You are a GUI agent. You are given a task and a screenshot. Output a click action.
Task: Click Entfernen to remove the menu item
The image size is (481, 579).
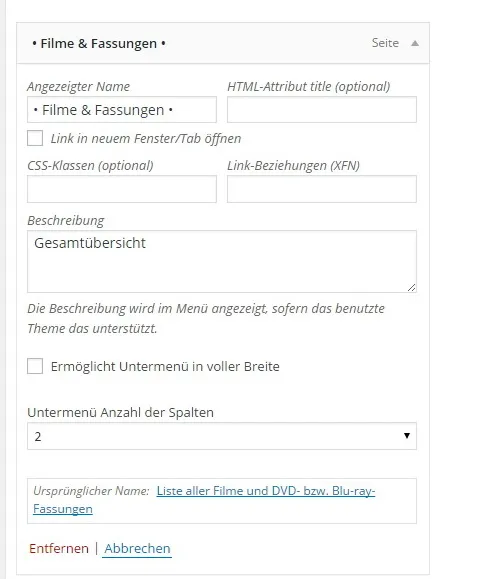(59, 548)
